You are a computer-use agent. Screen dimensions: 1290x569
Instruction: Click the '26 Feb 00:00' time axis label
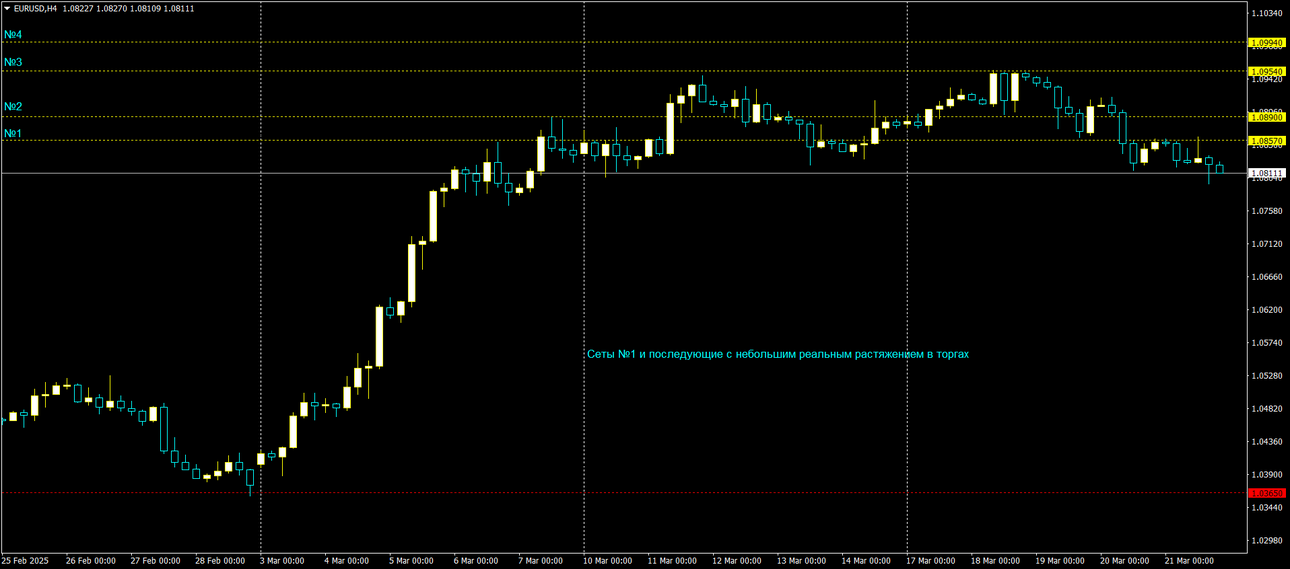pyautogui.click(x=91, y=561)
